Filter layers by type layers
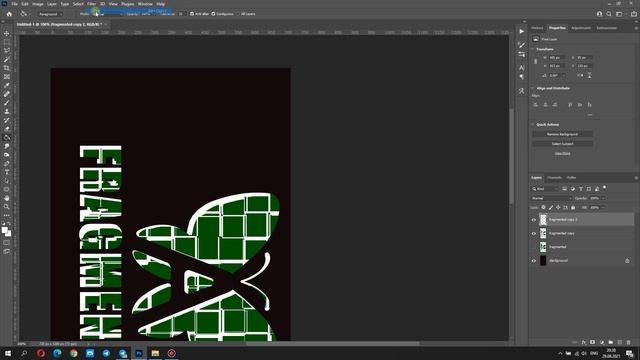640x360 pixels. coord(581,189)
